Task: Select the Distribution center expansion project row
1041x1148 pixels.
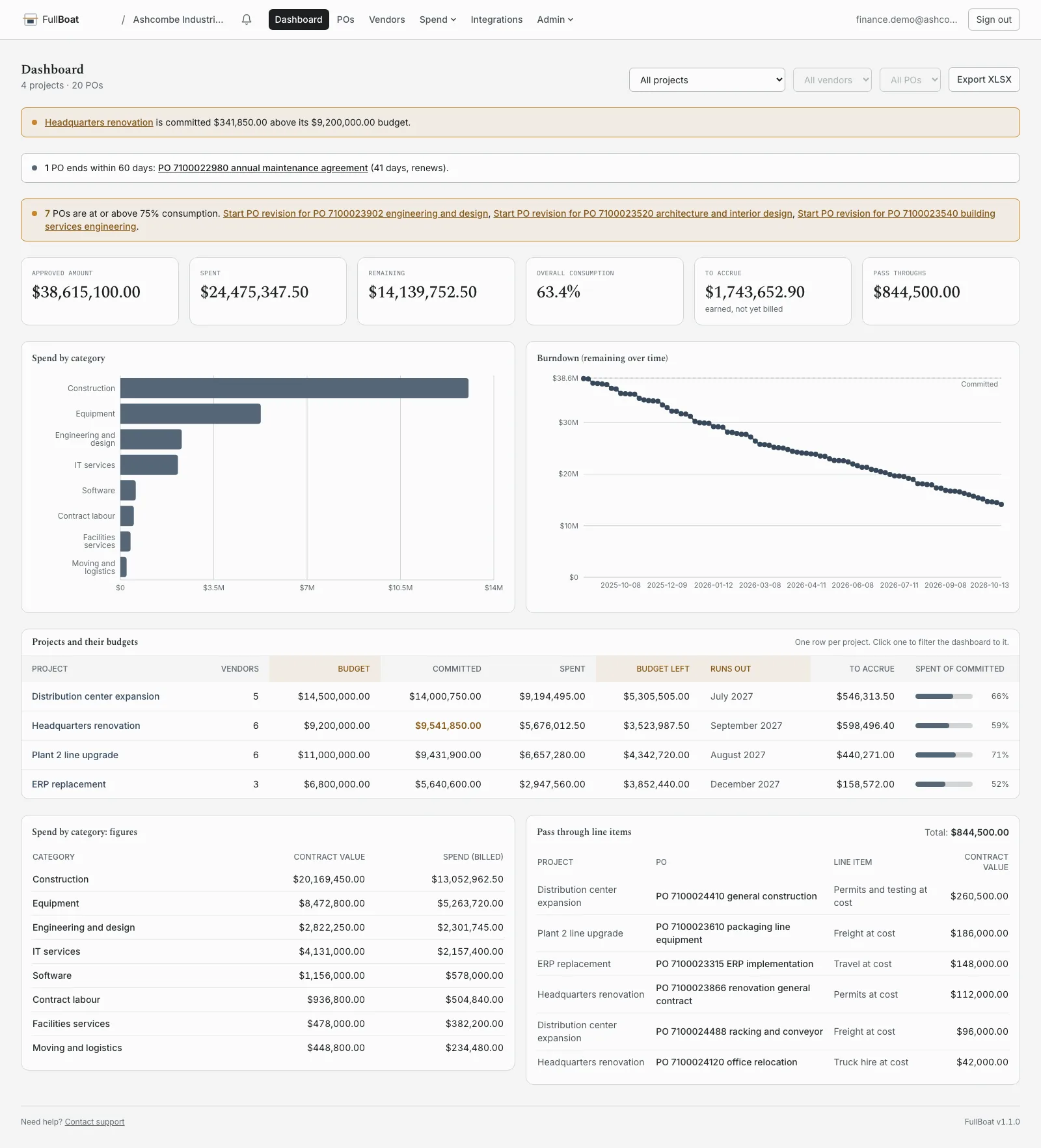Action: click(x=520, y=696)
